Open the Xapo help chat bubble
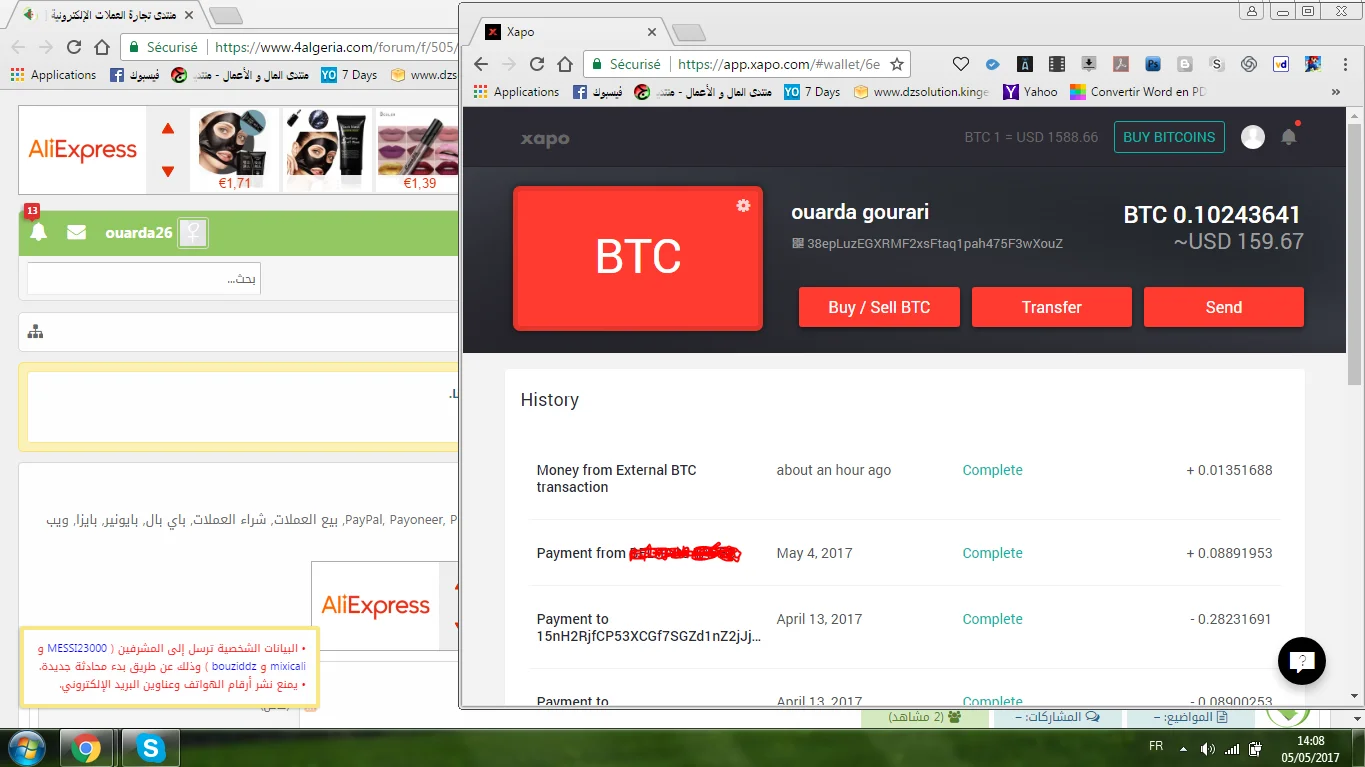 (x=1301, y=661)
